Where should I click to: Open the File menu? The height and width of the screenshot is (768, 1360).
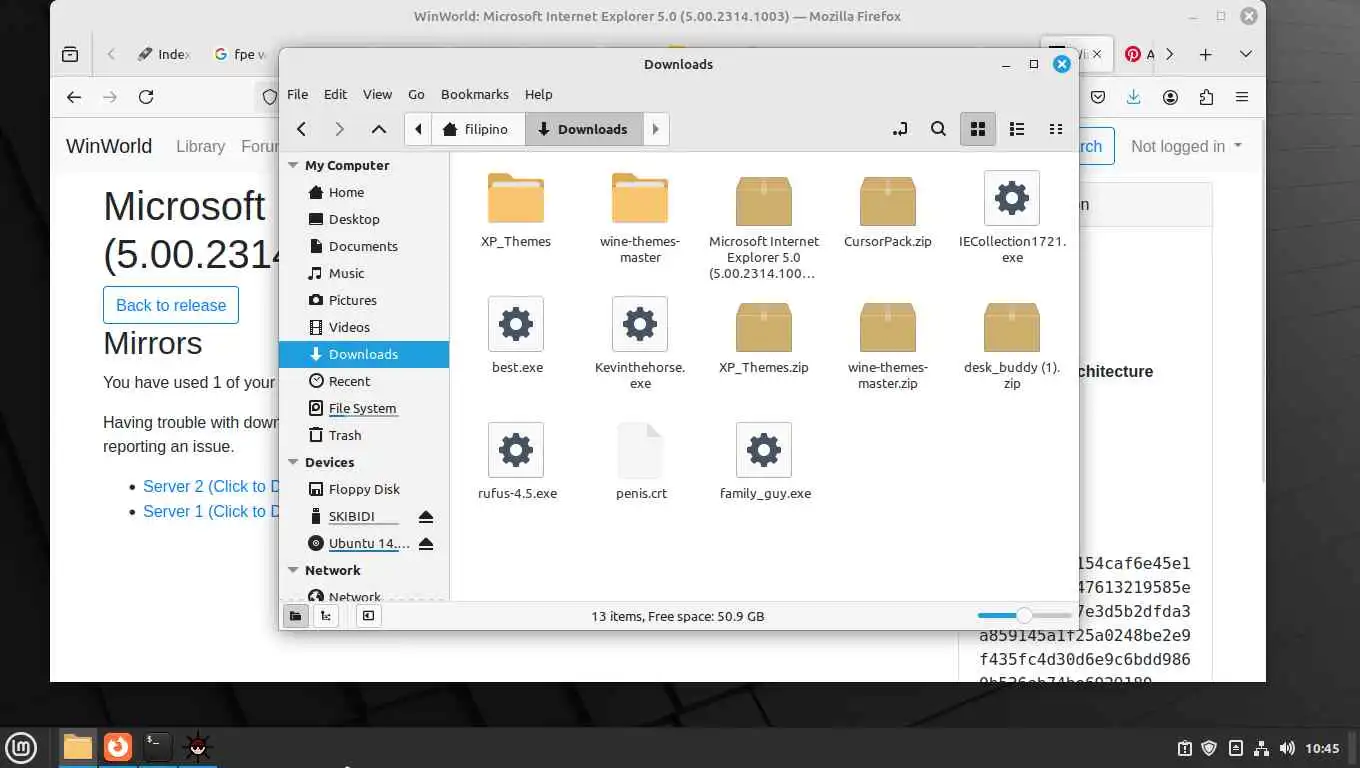(297, 94)
